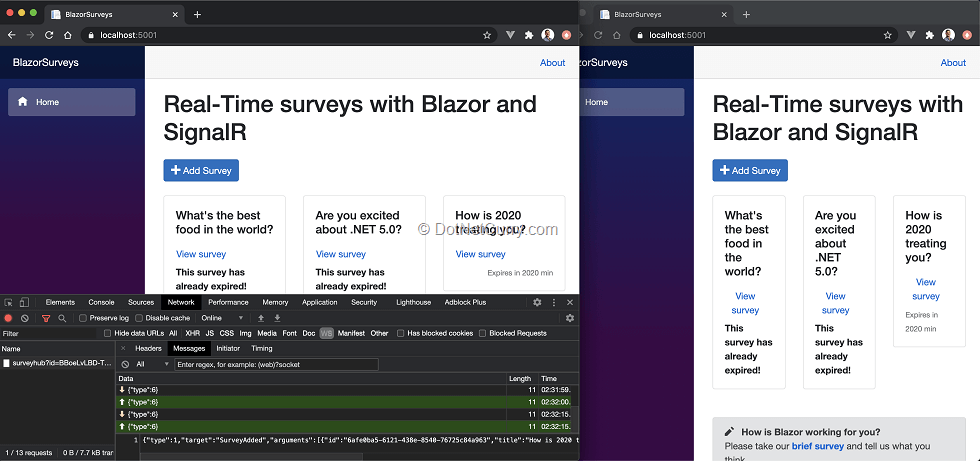Bookmark page with star icon in left browser
Screen dimensions: 980x461
click(x=487, y=35)
